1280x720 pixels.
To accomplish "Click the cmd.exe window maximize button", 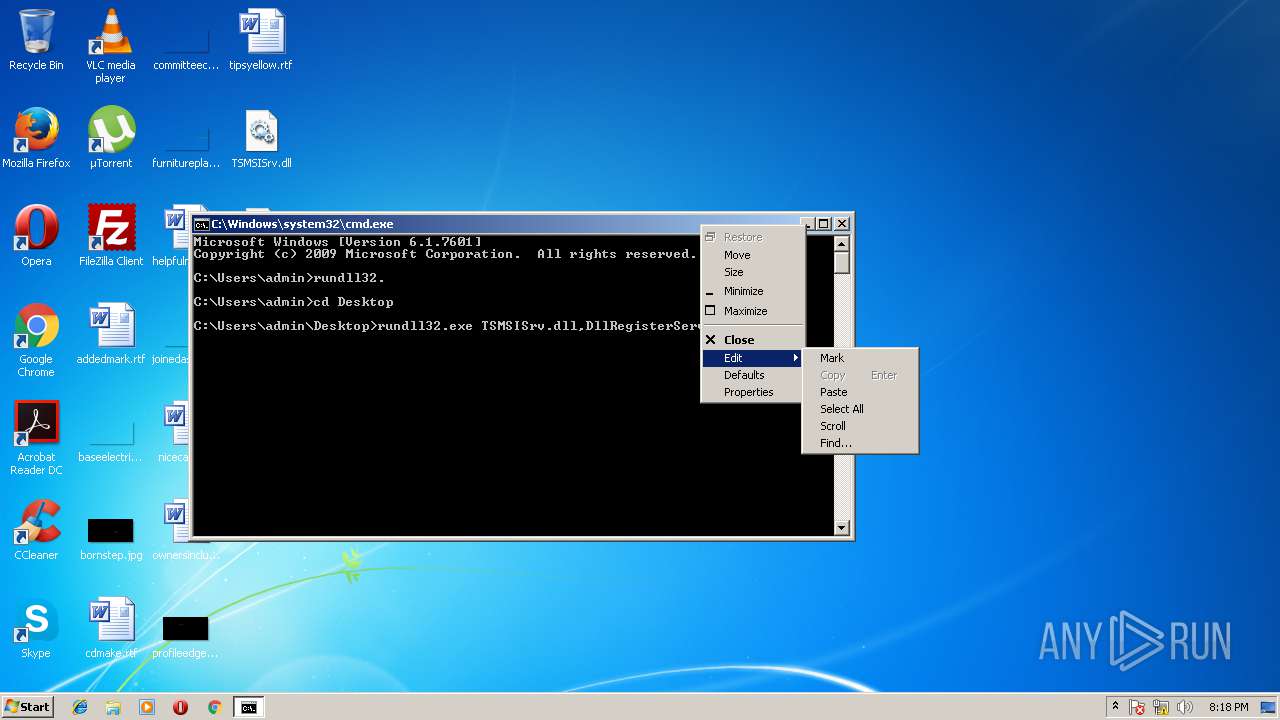I will [x=824, y=224].
